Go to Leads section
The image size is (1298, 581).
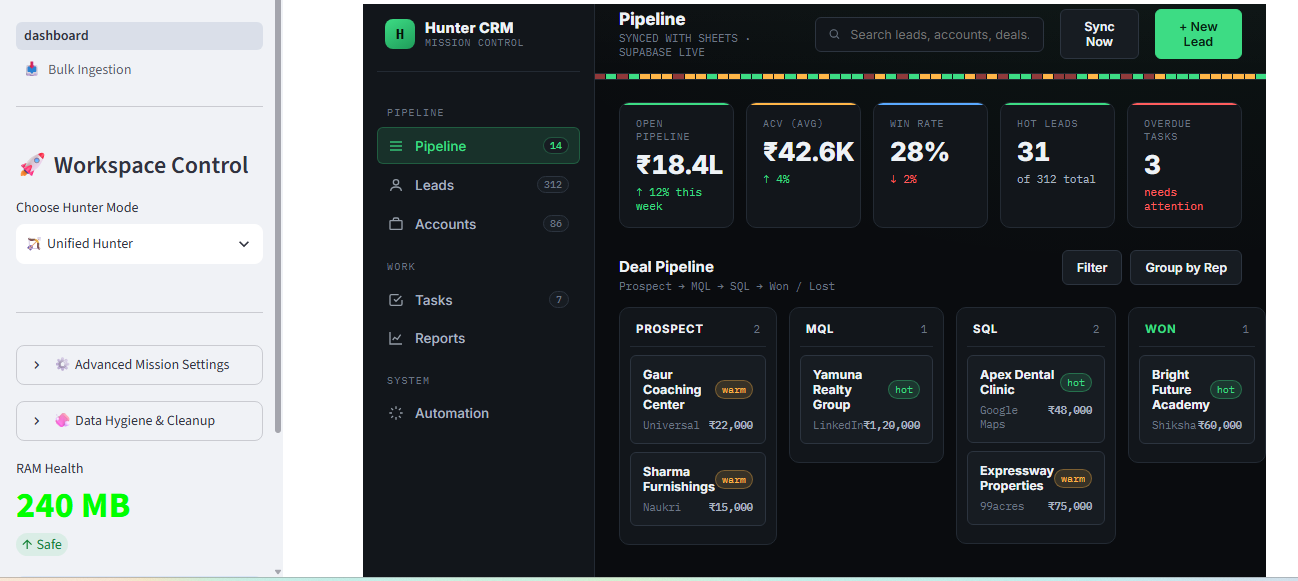pyautogui.click(x=478, y=185)
